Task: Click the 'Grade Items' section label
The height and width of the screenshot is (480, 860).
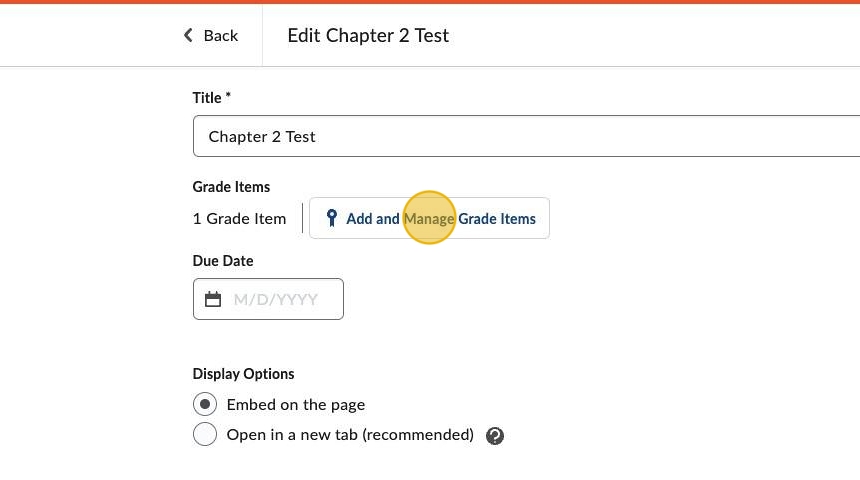Action: pyautogui.click(x=231, y=187)
